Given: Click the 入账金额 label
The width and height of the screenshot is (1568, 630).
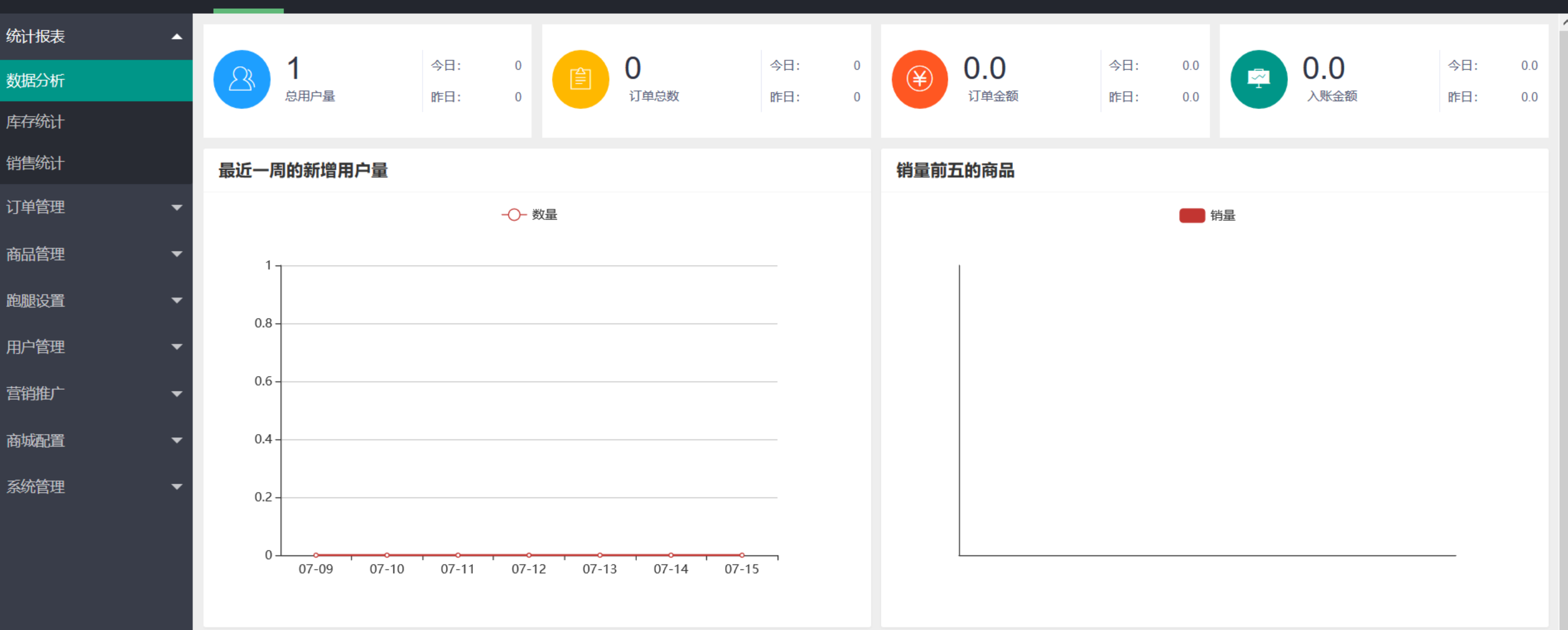Looking at the screenshot, I should coord(1332,96).
